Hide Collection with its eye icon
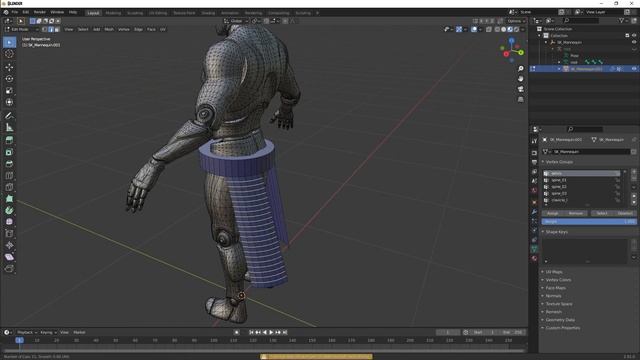The image size is (640, 360). click(x=634, y=36)
